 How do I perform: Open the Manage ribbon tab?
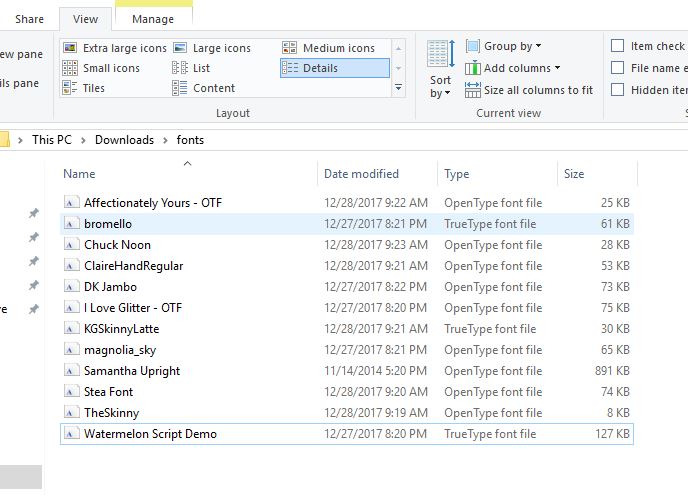[153, 19]
